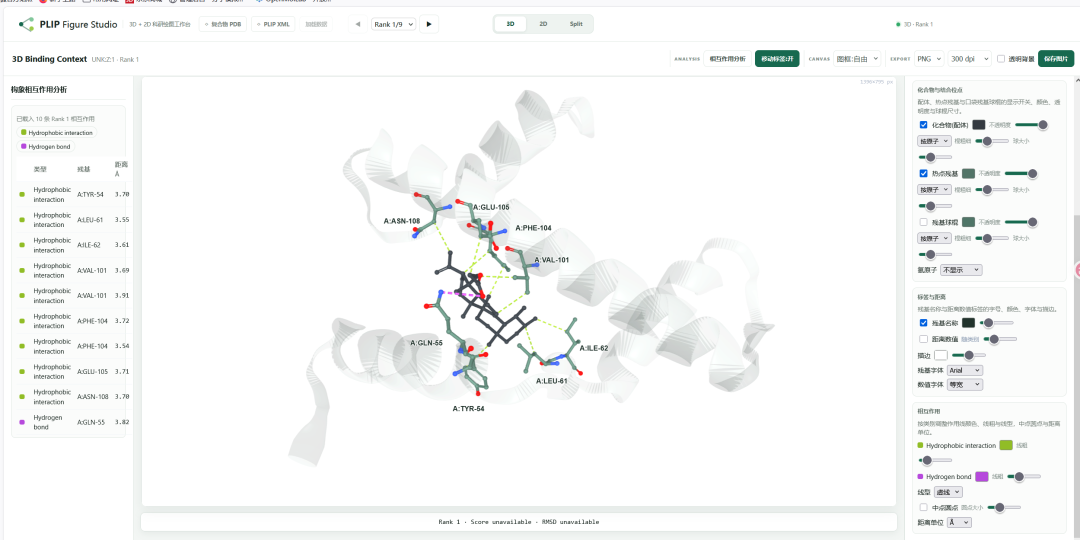The height and width of the screenshot is (540, 1080).
Task: Click the PLIP Figure Studio logo icon
Action: [26, 24]
